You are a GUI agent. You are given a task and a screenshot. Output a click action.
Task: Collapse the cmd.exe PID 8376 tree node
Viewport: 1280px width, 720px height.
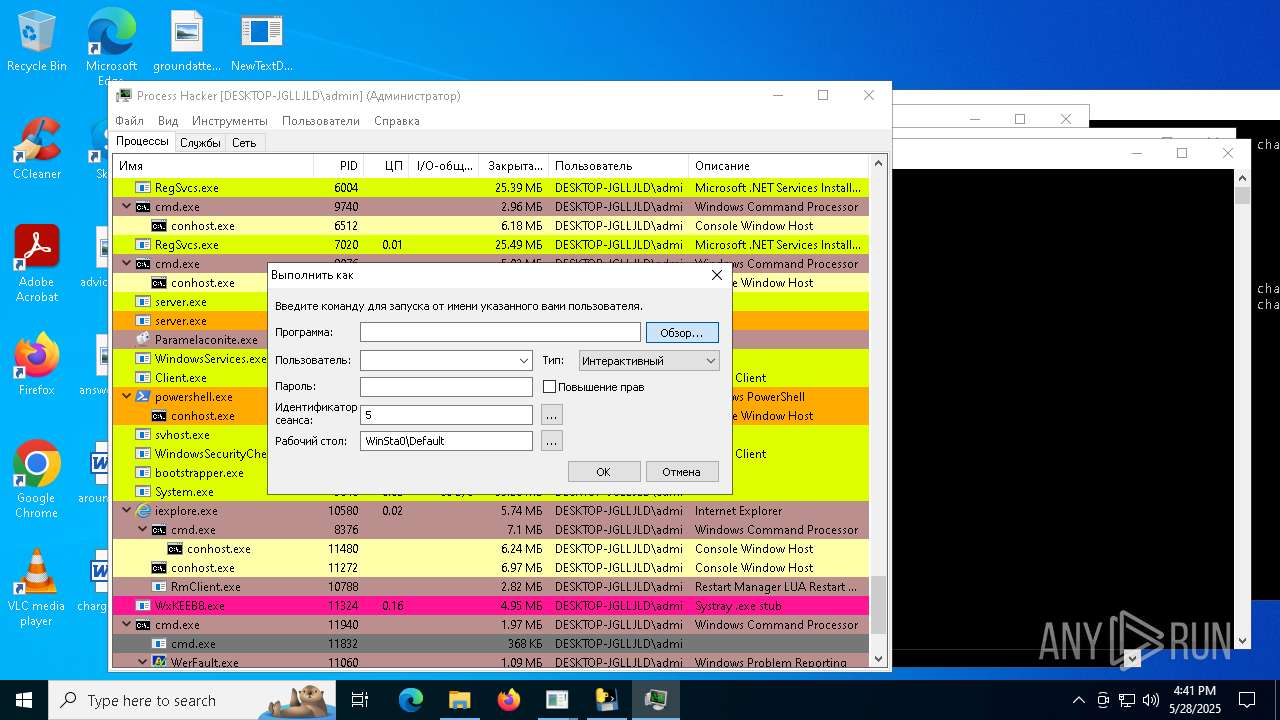click(143, 530)
